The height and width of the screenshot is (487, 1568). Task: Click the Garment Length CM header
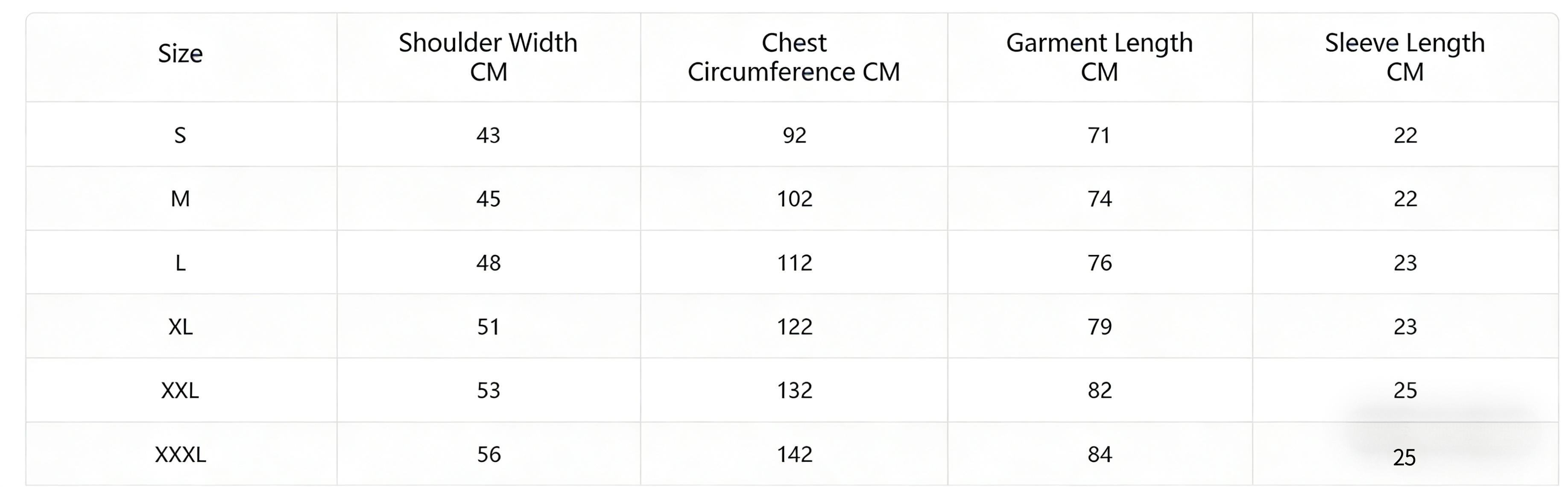point(1099,57)
